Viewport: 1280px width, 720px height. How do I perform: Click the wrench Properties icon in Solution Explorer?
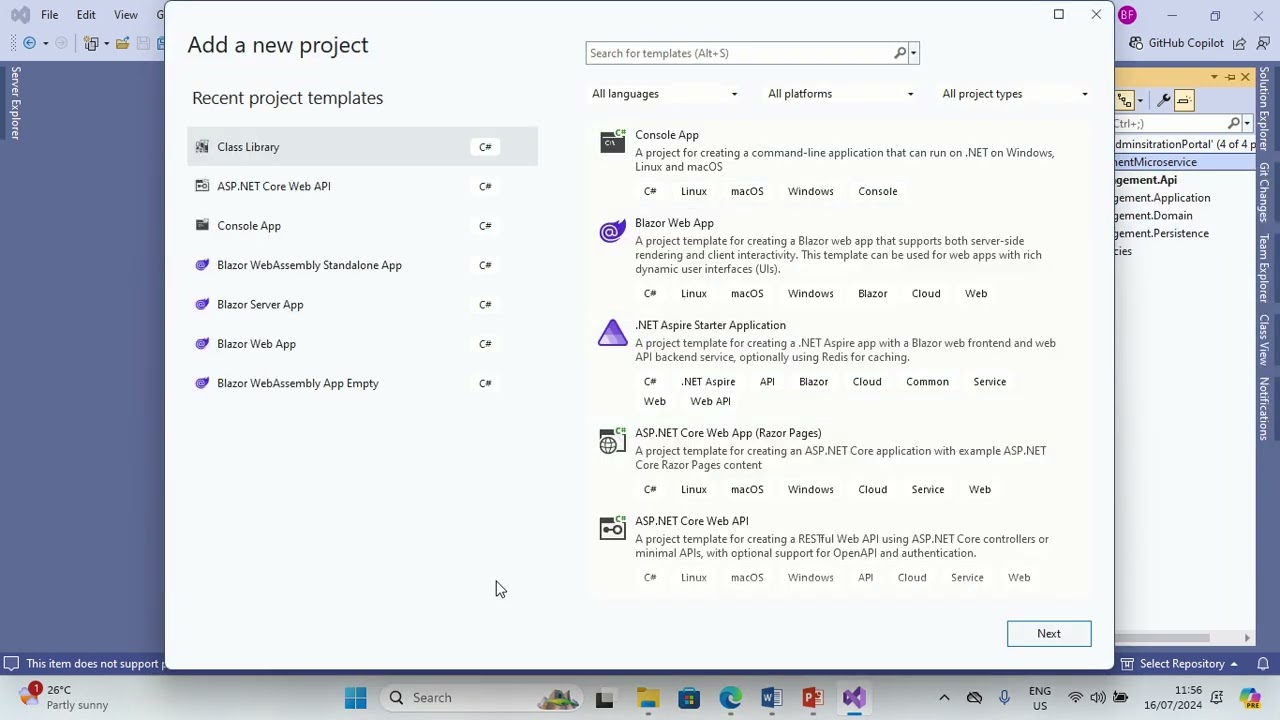(1163, 100)
